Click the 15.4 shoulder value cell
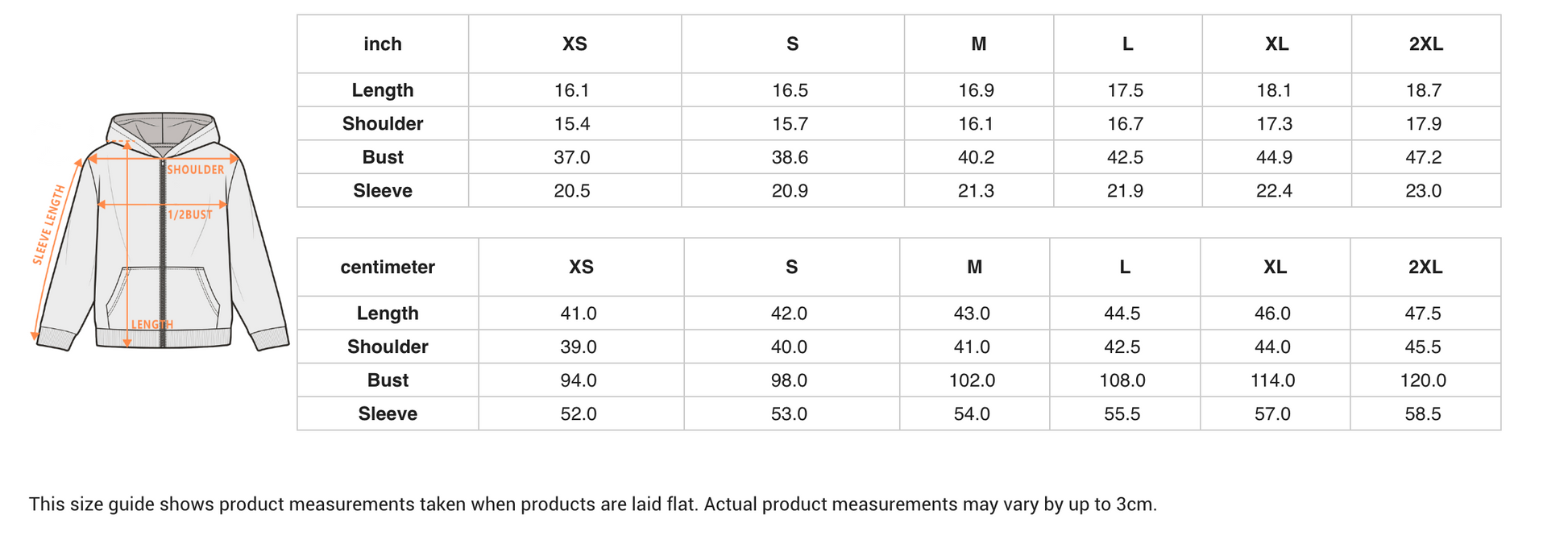 (x=572, y=124)
